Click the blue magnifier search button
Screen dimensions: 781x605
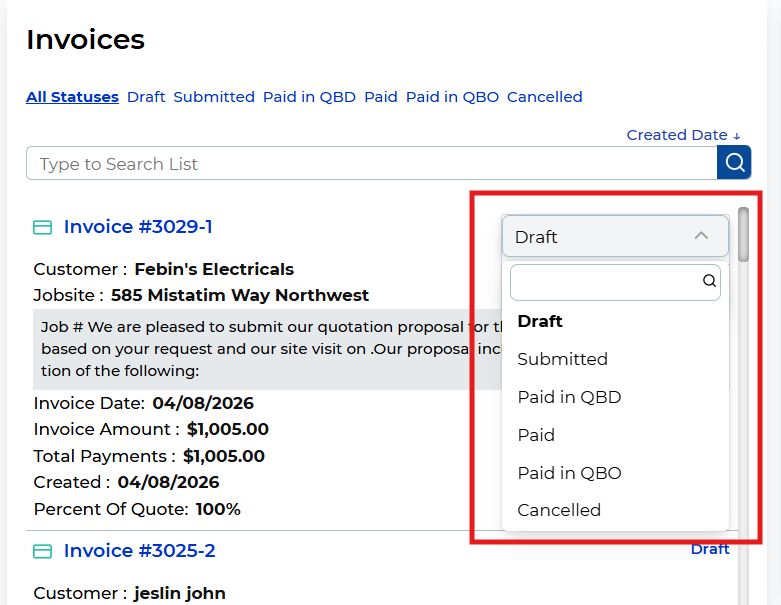pyautogui.click(x=734, y=163)
